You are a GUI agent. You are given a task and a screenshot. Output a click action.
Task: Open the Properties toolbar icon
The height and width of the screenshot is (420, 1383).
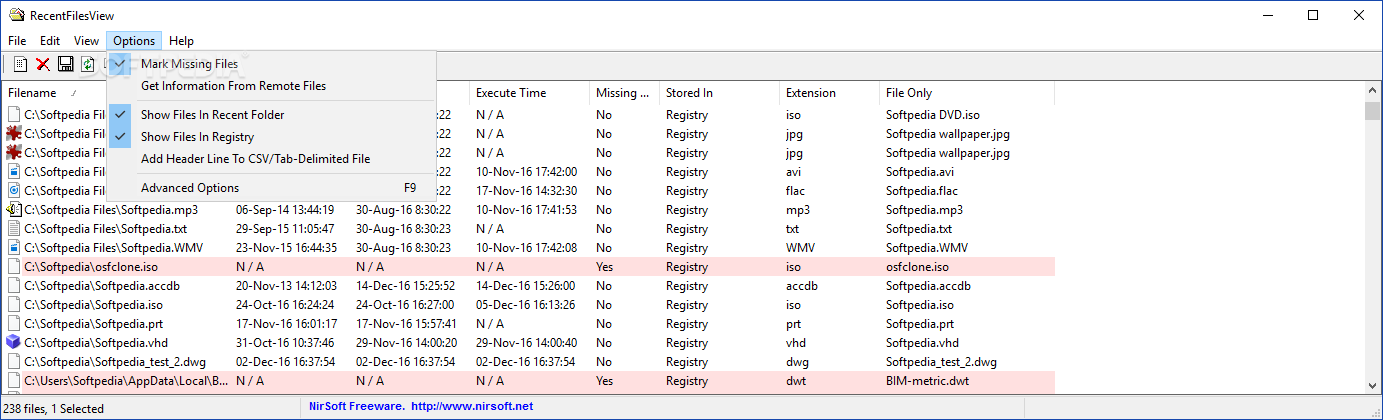(20, 64)
